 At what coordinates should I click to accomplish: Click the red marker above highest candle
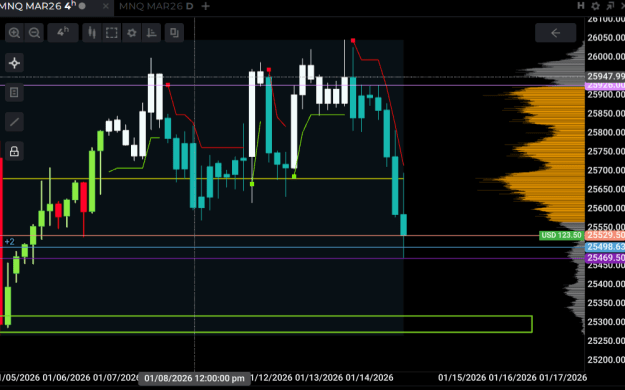tap(353, 40)
